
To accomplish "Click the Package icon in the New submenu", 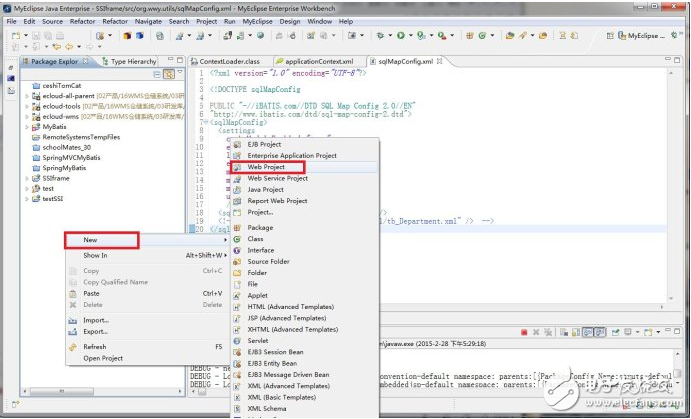I will (238, 228).
